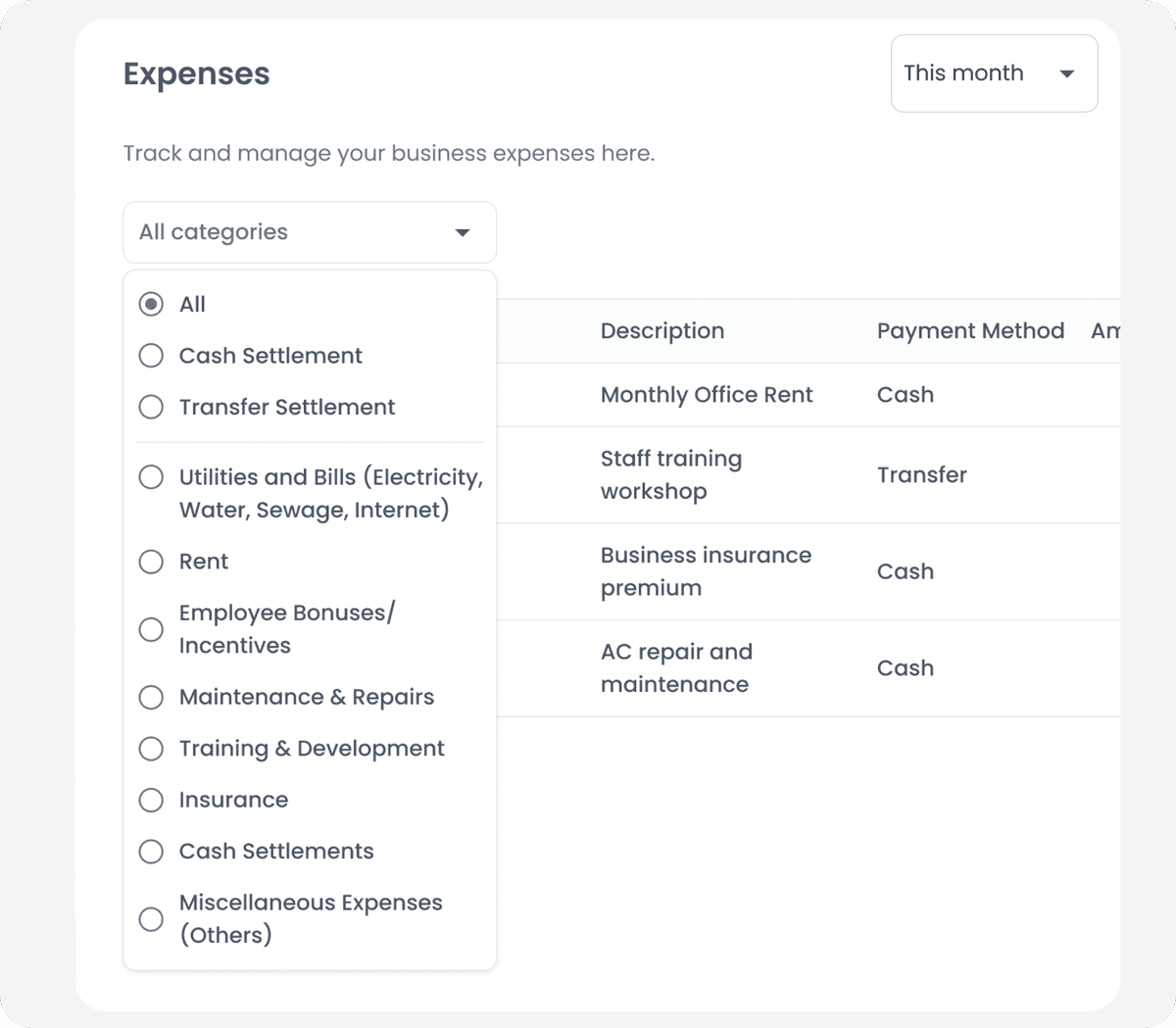Choose Employee Bonuses/Incentives radio option
Image resolution: width=1176 pixels, height=1028 pixels.
(x=151, y=629)
